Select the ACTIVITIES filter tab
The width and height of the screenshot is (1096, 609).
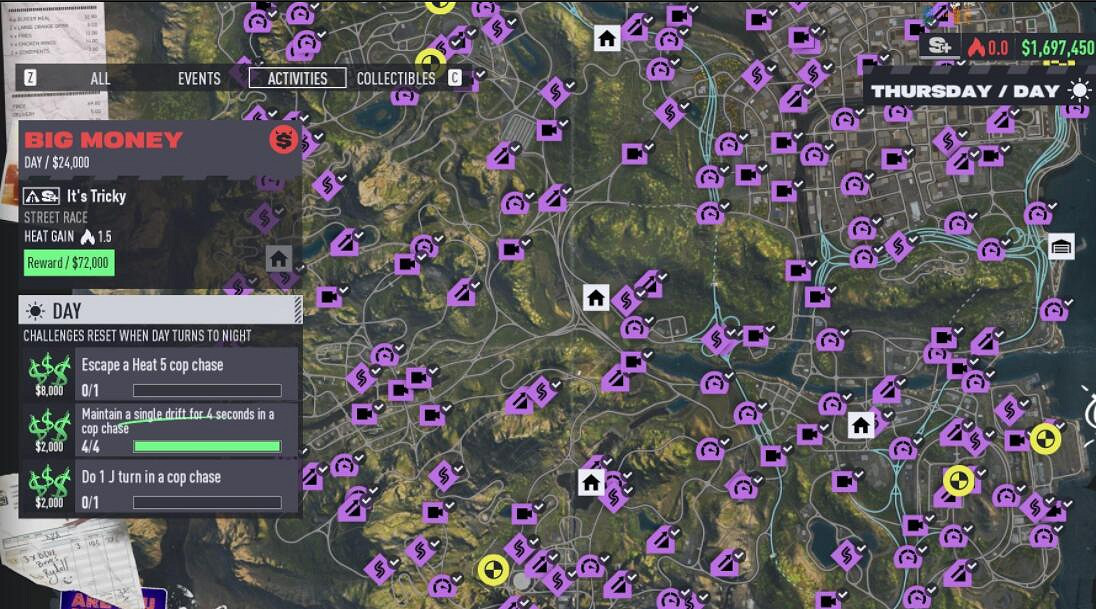click(298, 78)
